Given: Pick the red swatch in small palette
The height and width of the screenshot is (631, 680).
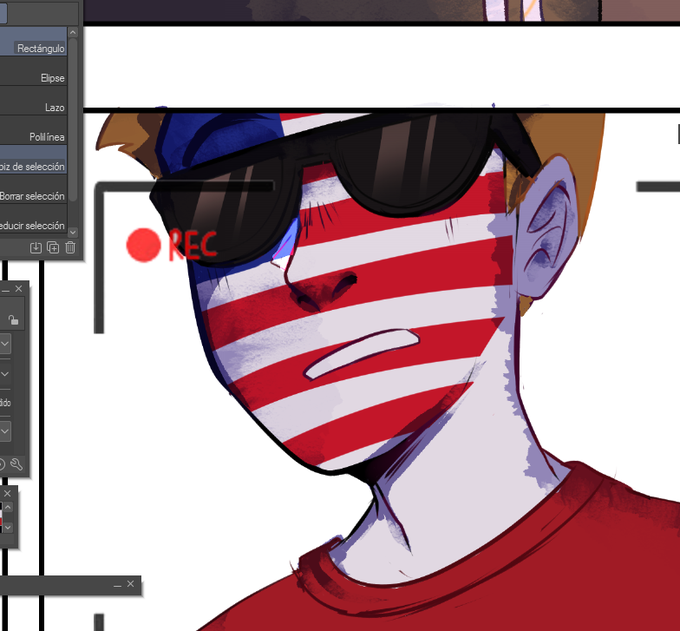Looking at the screenshot, I should [x=1, y=520].
